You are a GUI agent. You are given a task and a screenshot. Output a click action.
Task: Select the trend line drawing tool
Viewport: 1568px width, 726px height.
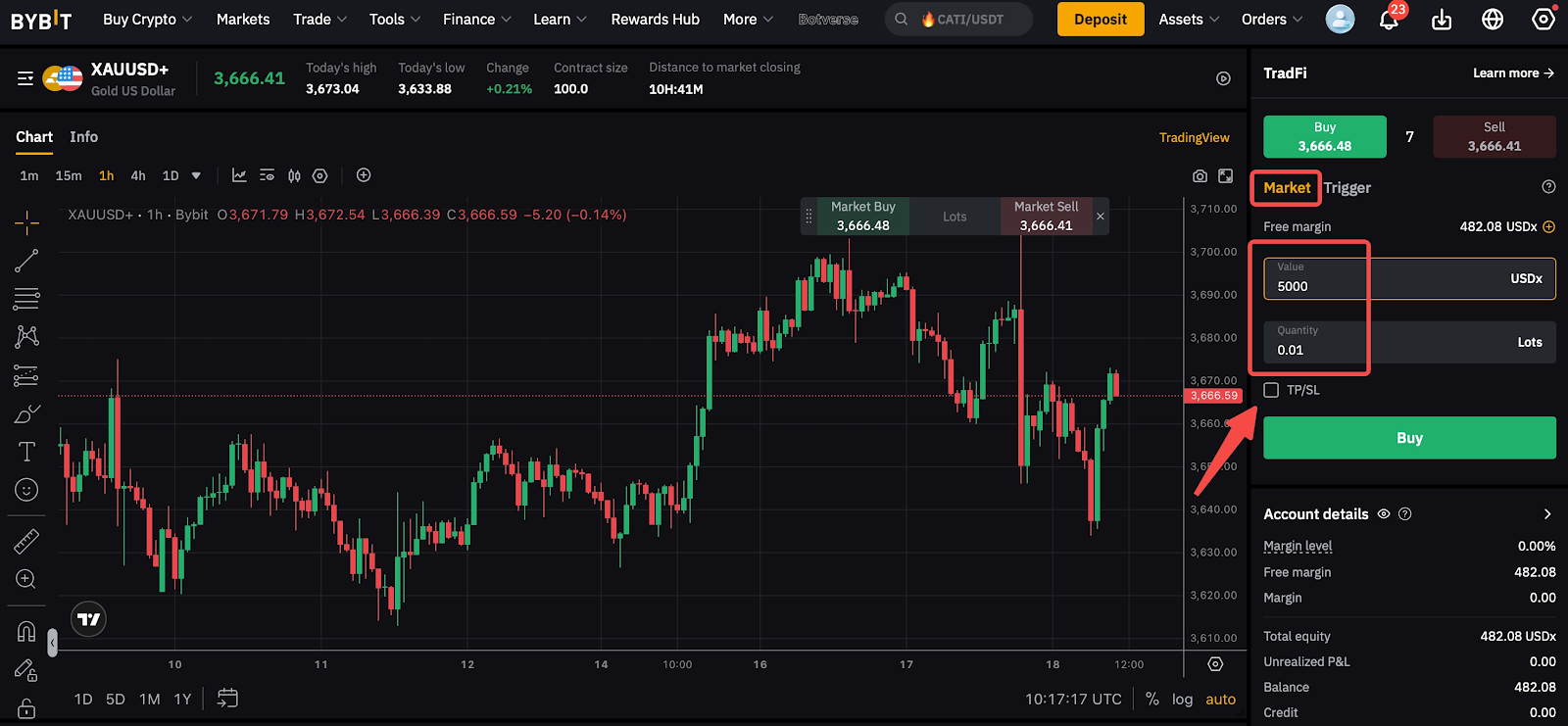(x=26, y=261)
